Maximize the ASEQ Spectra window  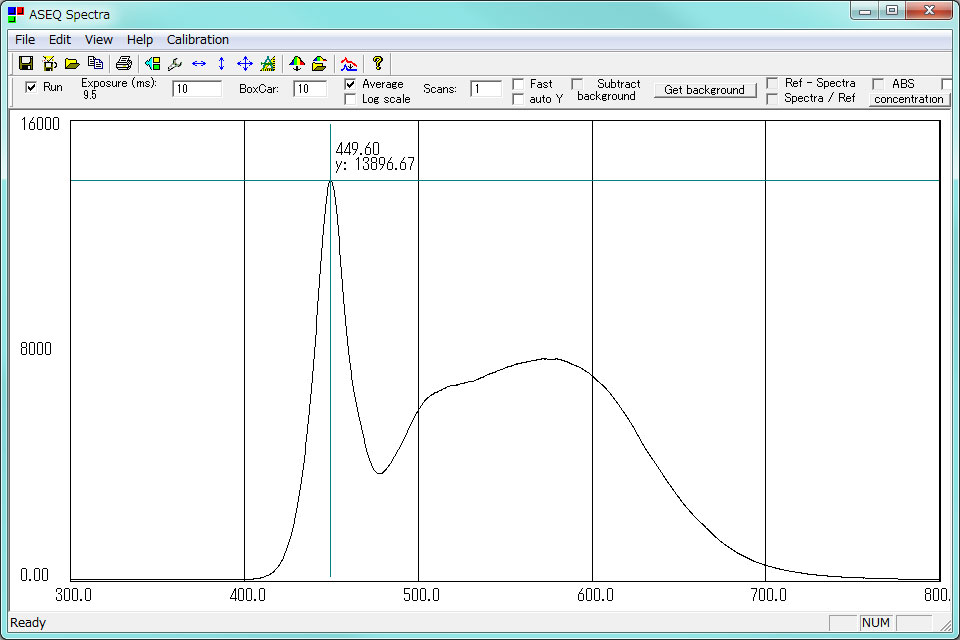click(x=892, y=11)
